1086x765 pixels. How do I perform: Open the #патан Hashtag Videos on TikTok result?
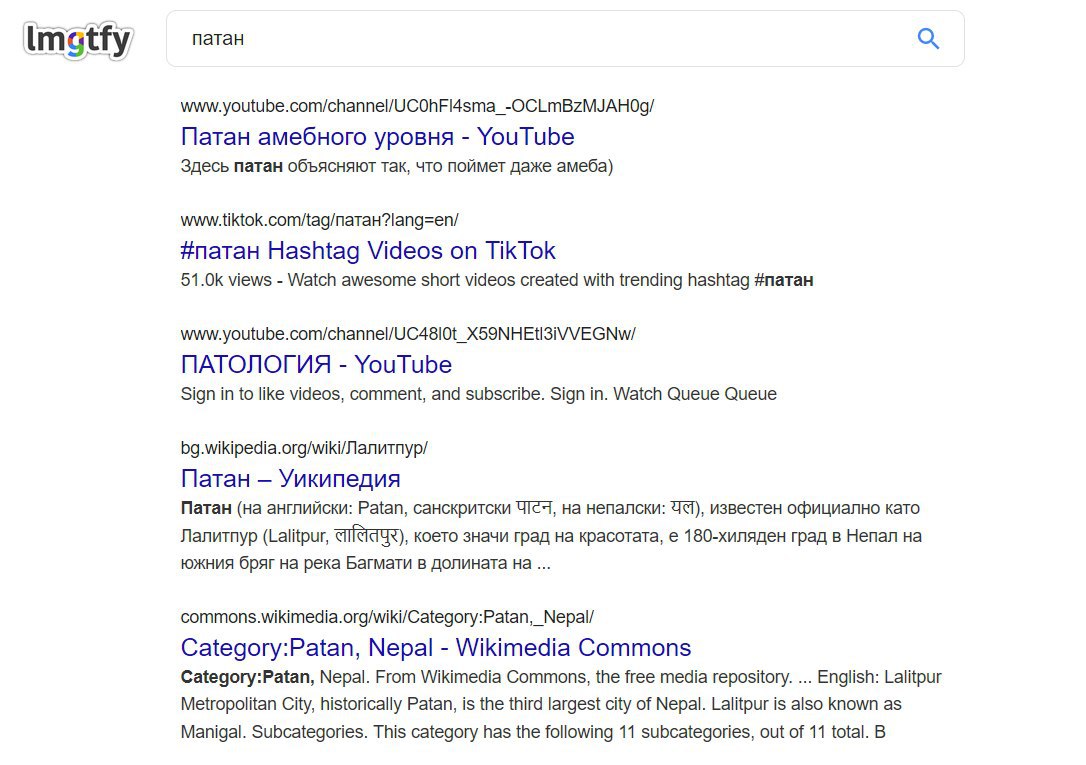pos(368,251)
